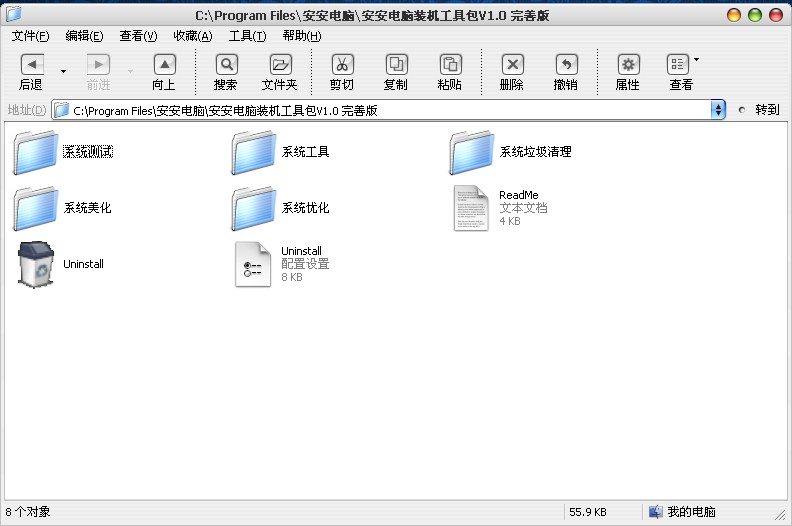Open the 文件(F) menu
Image resolution: width=792 pixels, height=526 pixels.
pyautogui.click(x=30, y=36)
